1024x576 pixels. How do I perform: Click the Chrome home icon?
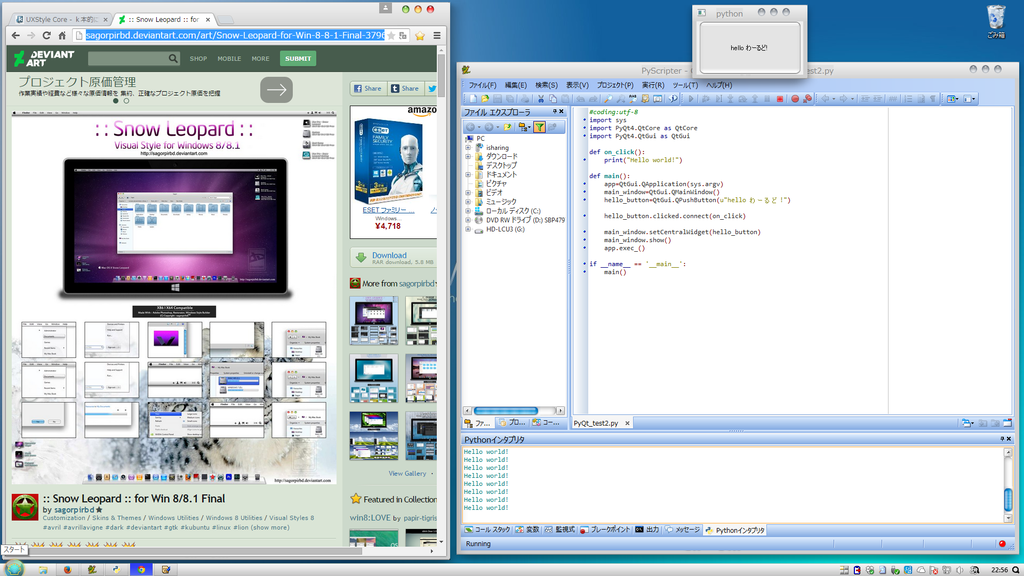click(62, 35)
